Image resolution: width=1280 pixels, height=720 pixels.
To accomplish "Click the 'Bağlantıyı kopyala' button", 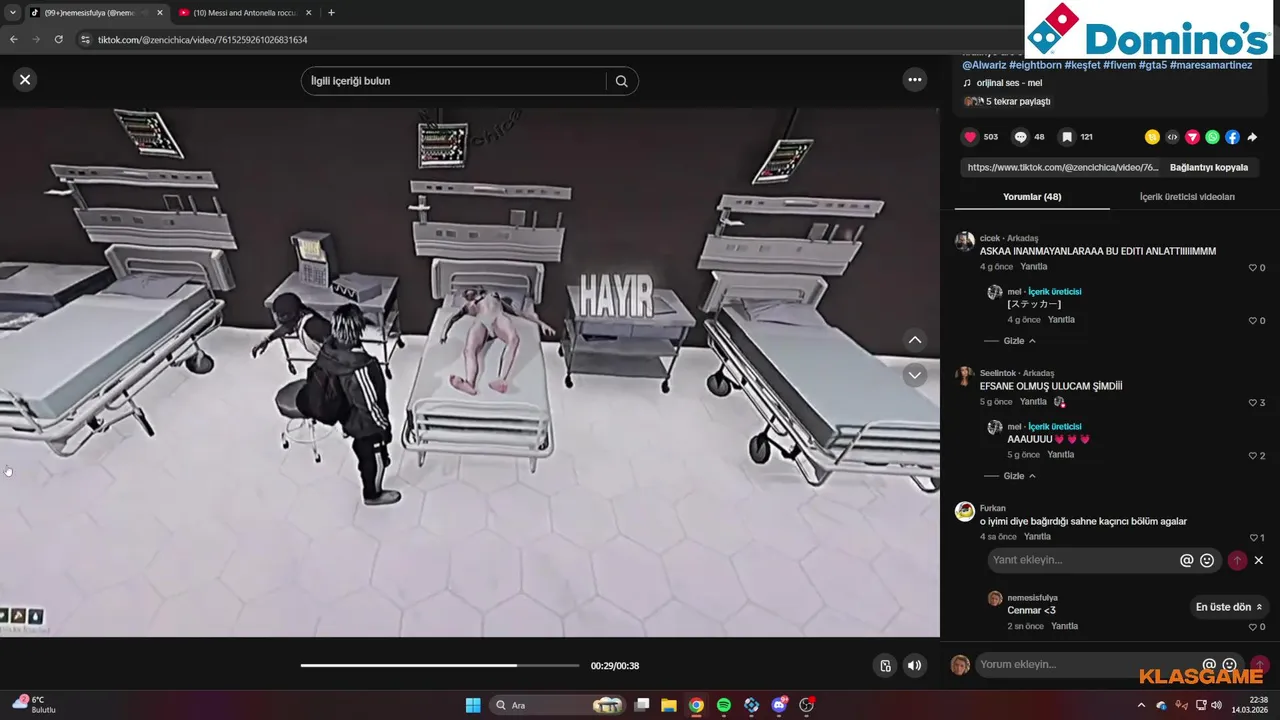I will coord(1209,167).
